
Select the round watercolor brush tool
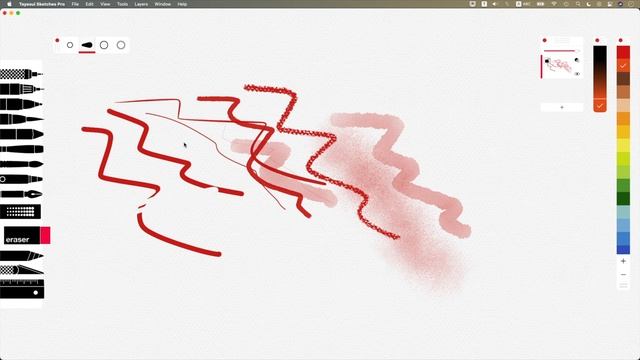tap(22, 164)
